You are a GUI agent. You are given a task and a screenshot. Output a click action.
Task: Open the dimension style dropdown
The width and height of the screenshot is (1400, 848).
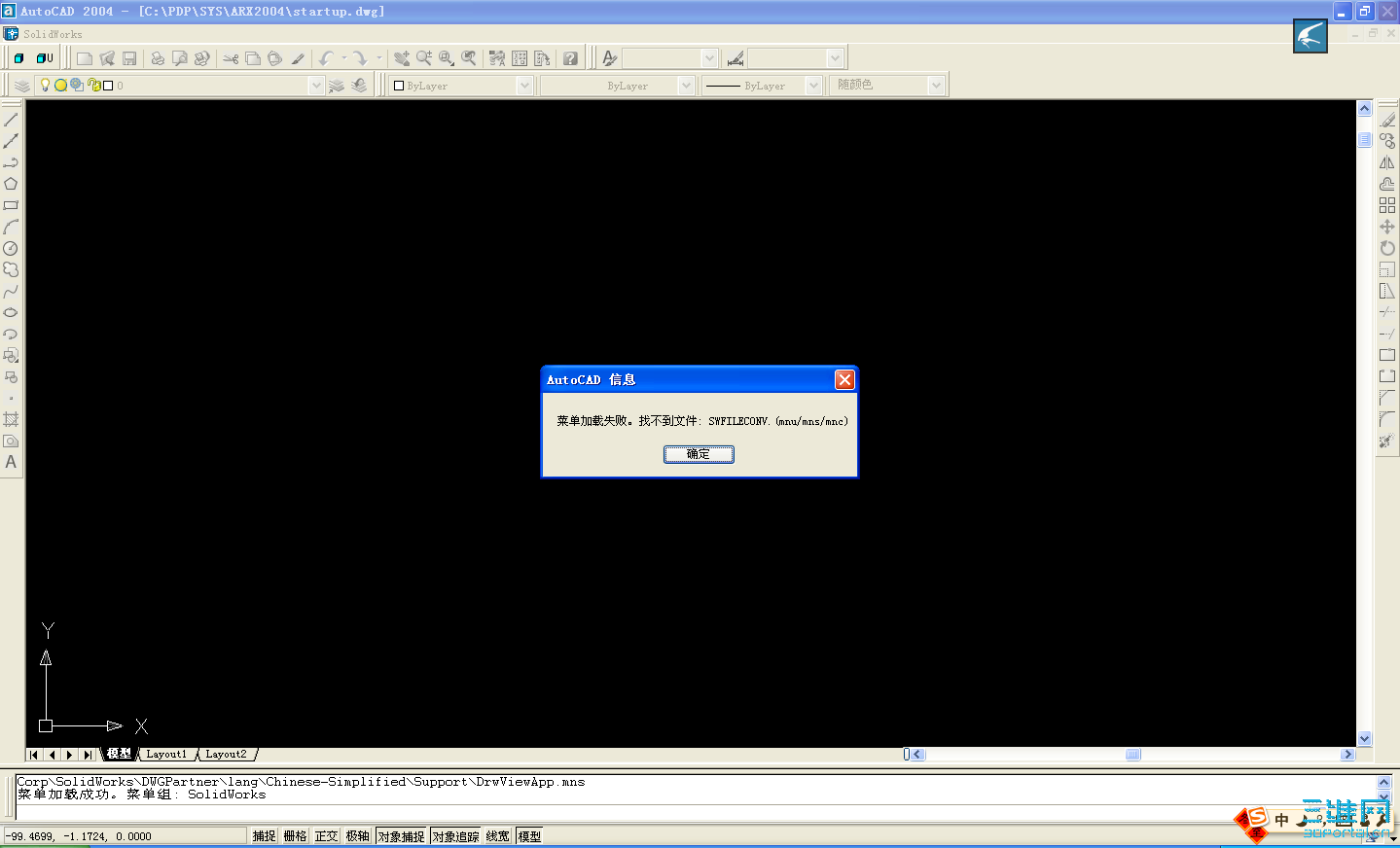click(x=835, y=58)
